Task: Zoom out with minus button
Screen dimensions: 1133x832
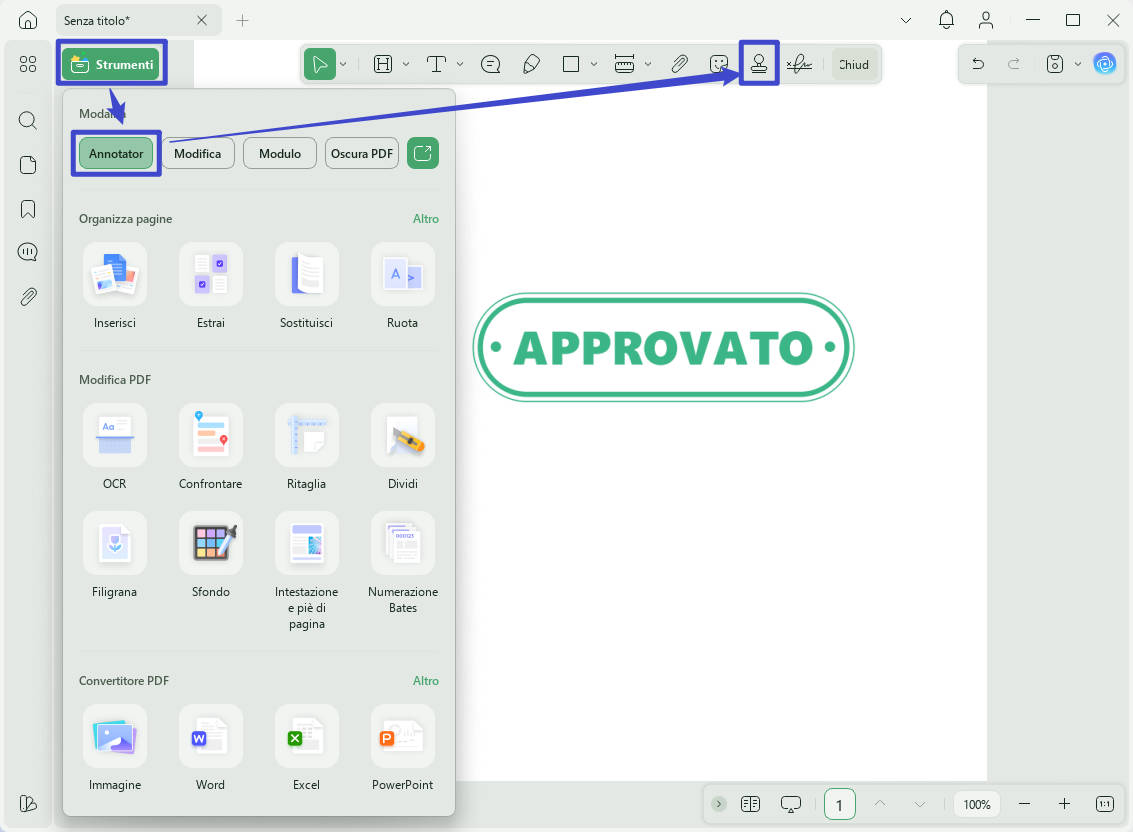Action: click(1025, 804)
